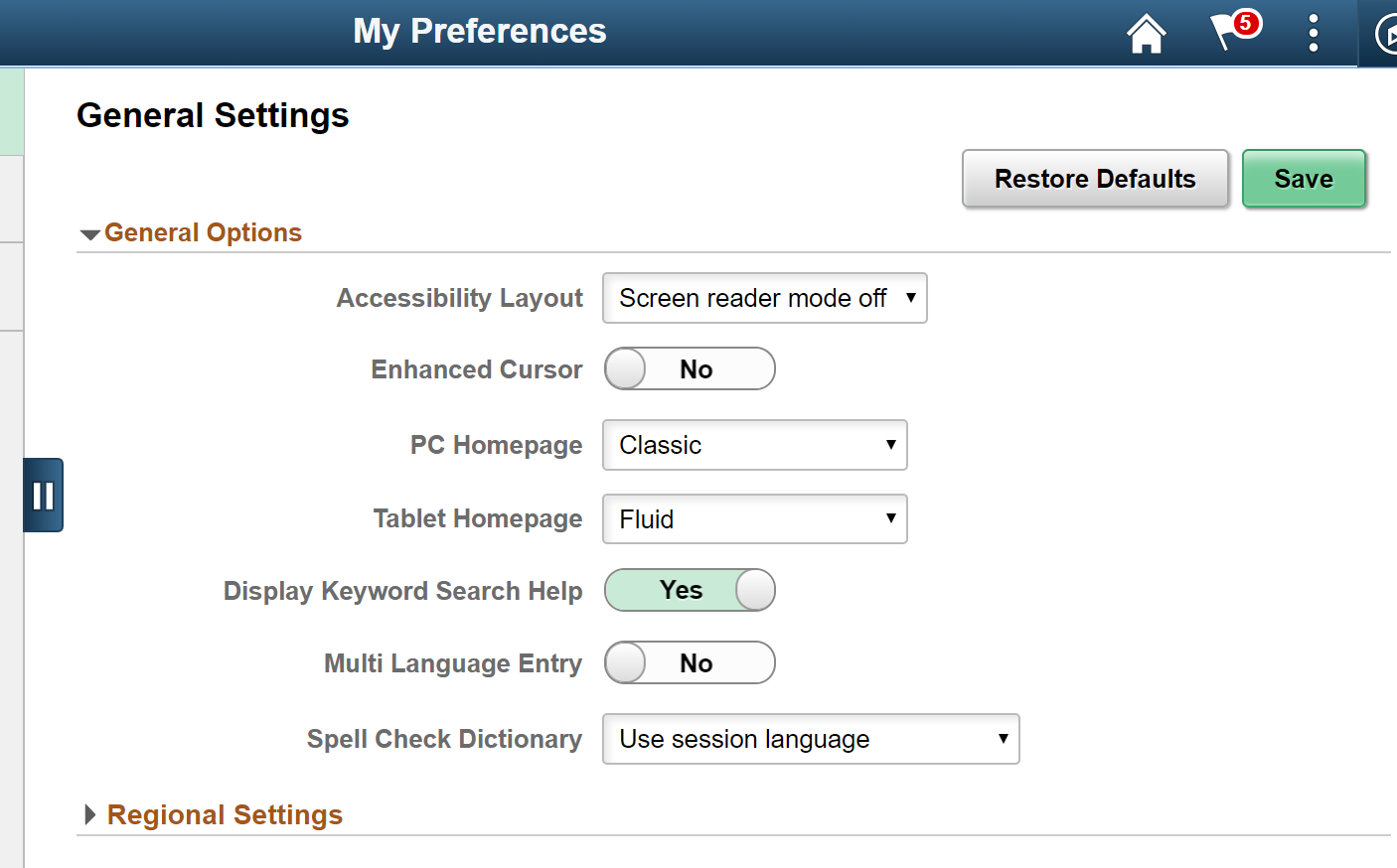This screenshot has height=868, width=1397.
Task: Disable Display Keyword Search Help
Action: point(690,590)
